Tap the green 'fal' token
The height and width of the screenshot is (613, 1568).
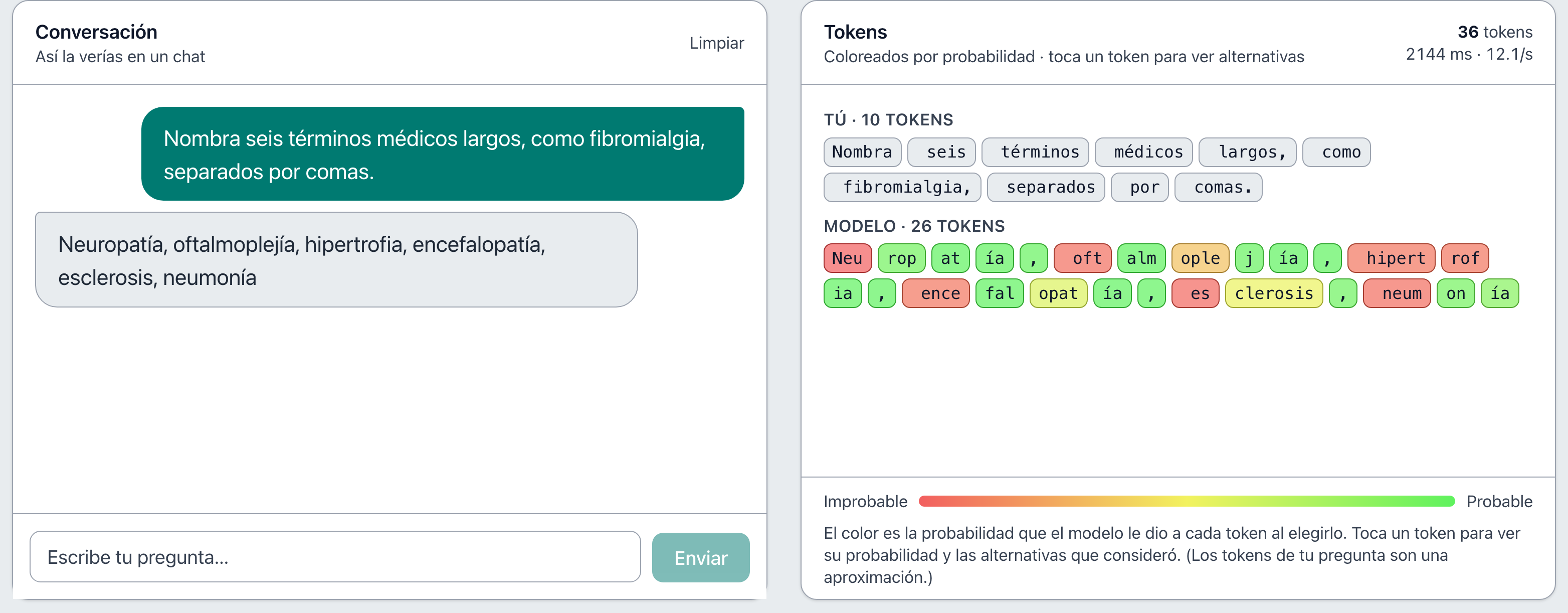coord(1000,293)
